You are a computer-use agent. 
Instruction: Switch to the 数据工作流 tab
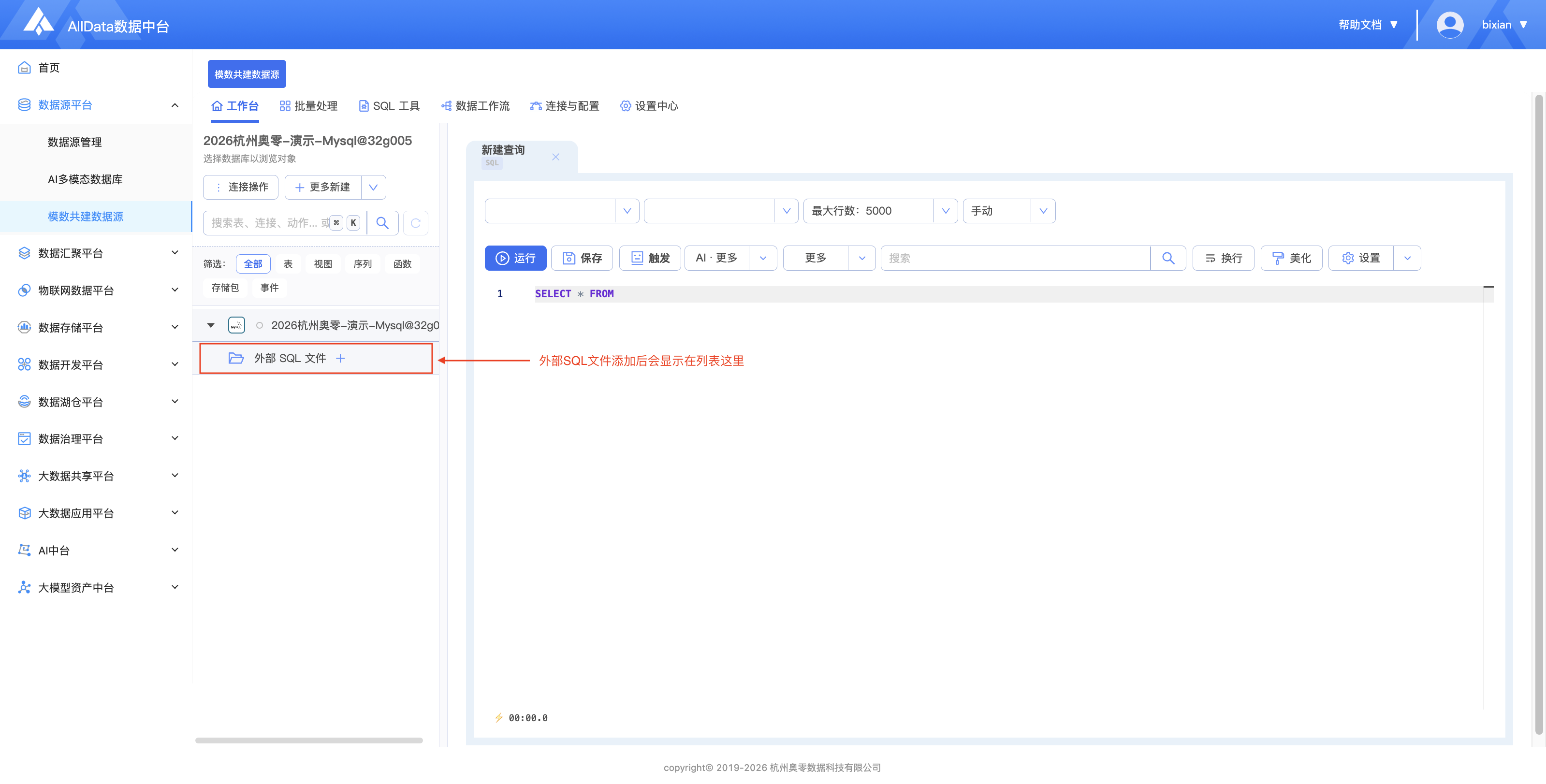[x=475, y=106]
